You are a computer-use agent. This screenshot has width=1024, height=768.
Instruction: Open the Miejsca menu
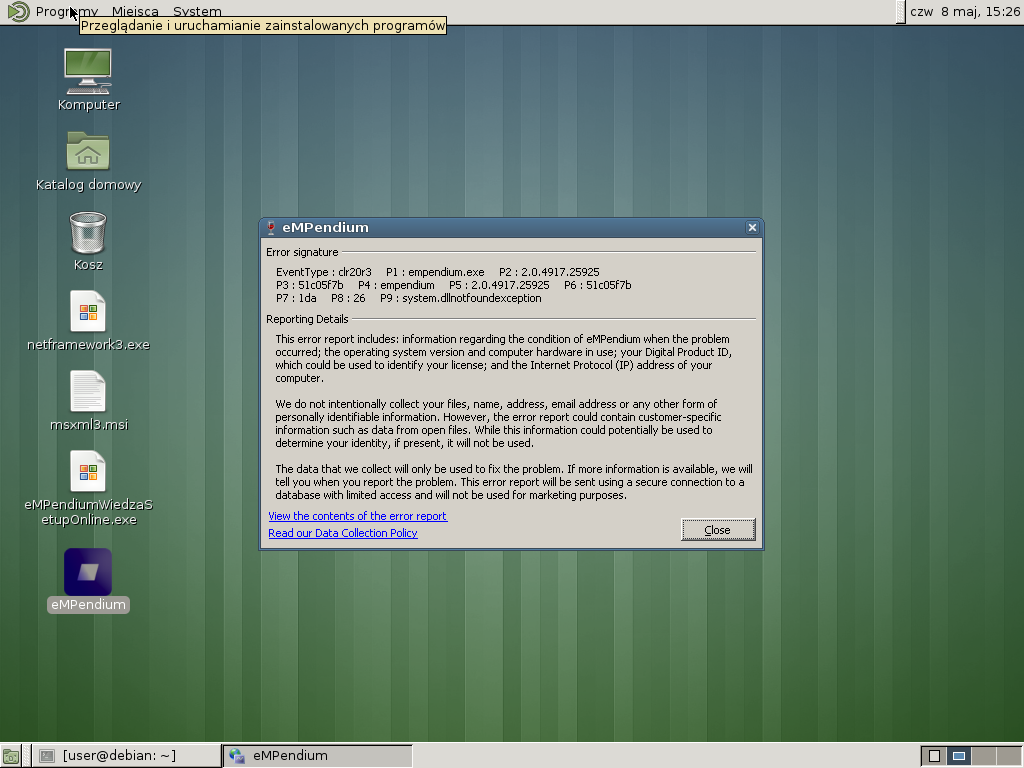[x=135, y=11]
